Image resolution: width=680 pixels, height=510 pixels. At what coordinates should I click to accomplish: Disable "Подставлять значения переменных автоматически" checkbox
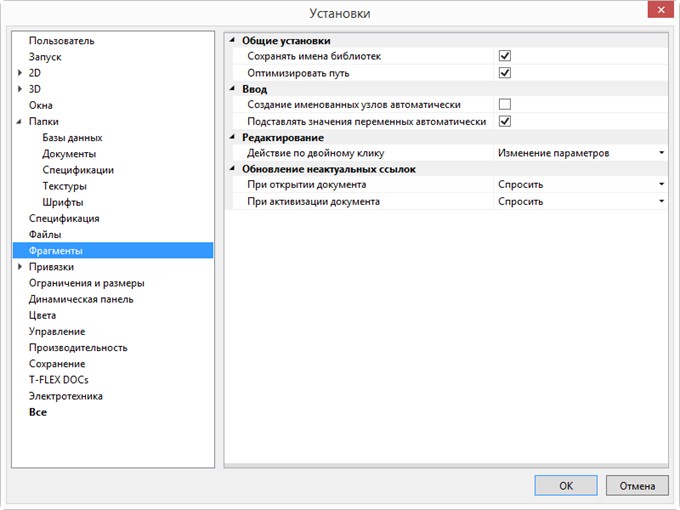505,121
